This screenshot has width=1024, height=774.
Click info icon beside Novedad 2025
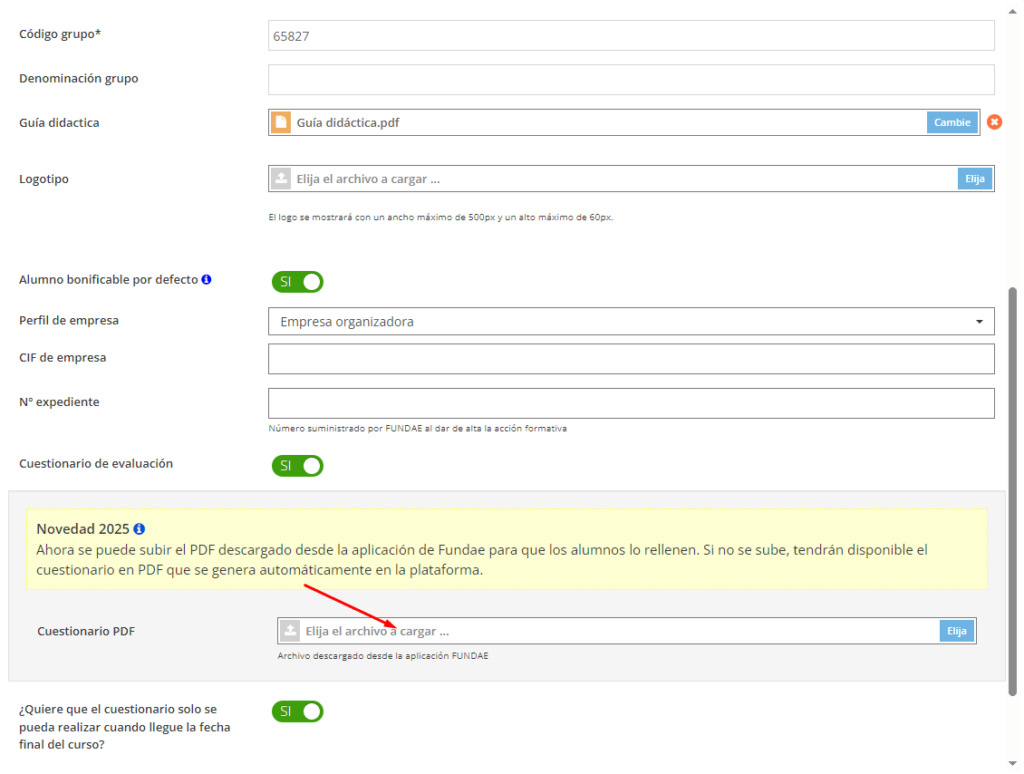click(139, 528)
